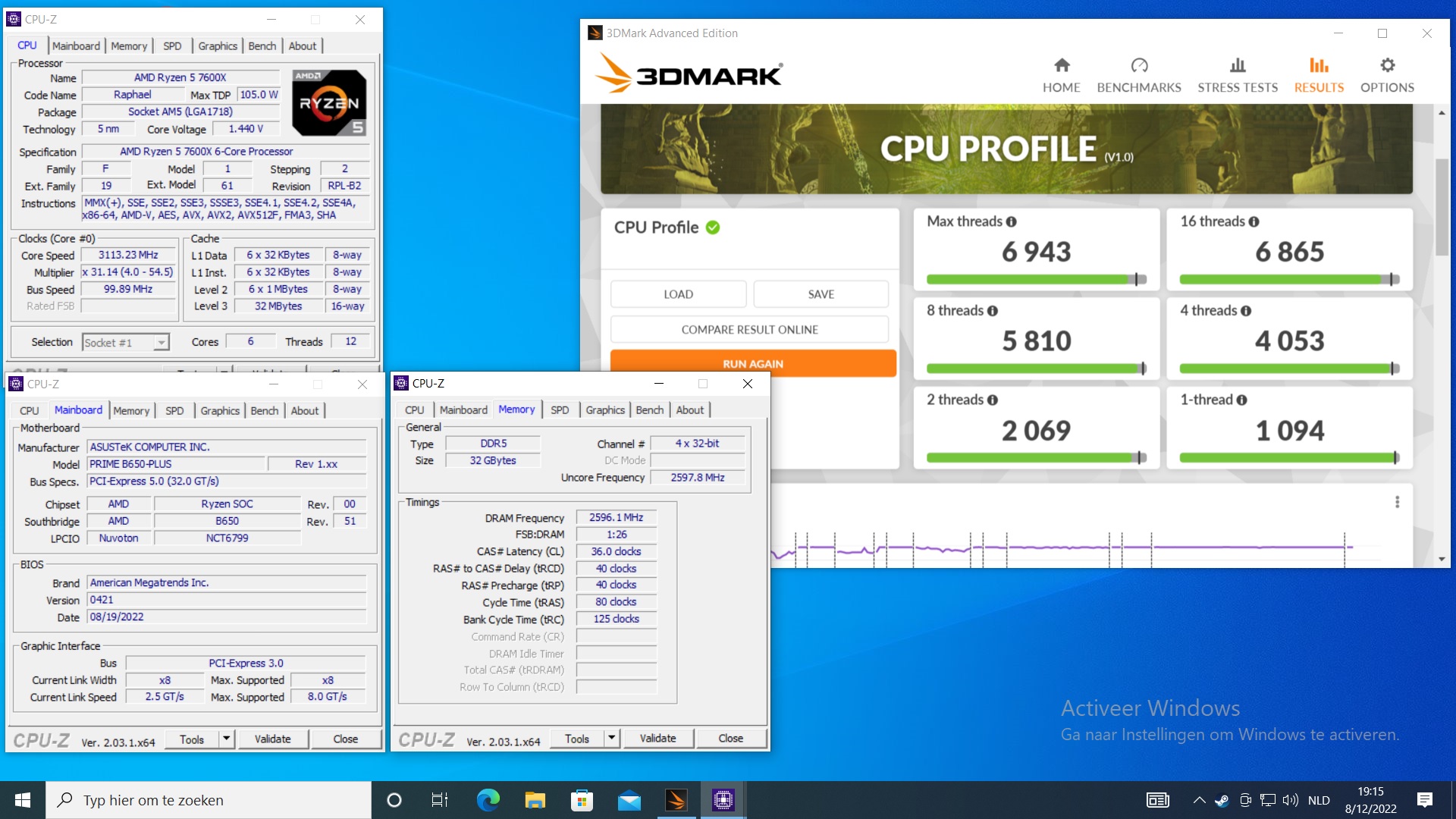
Task: Click Tools button in Memory CPU-Z window
Action: coord(576,738)
